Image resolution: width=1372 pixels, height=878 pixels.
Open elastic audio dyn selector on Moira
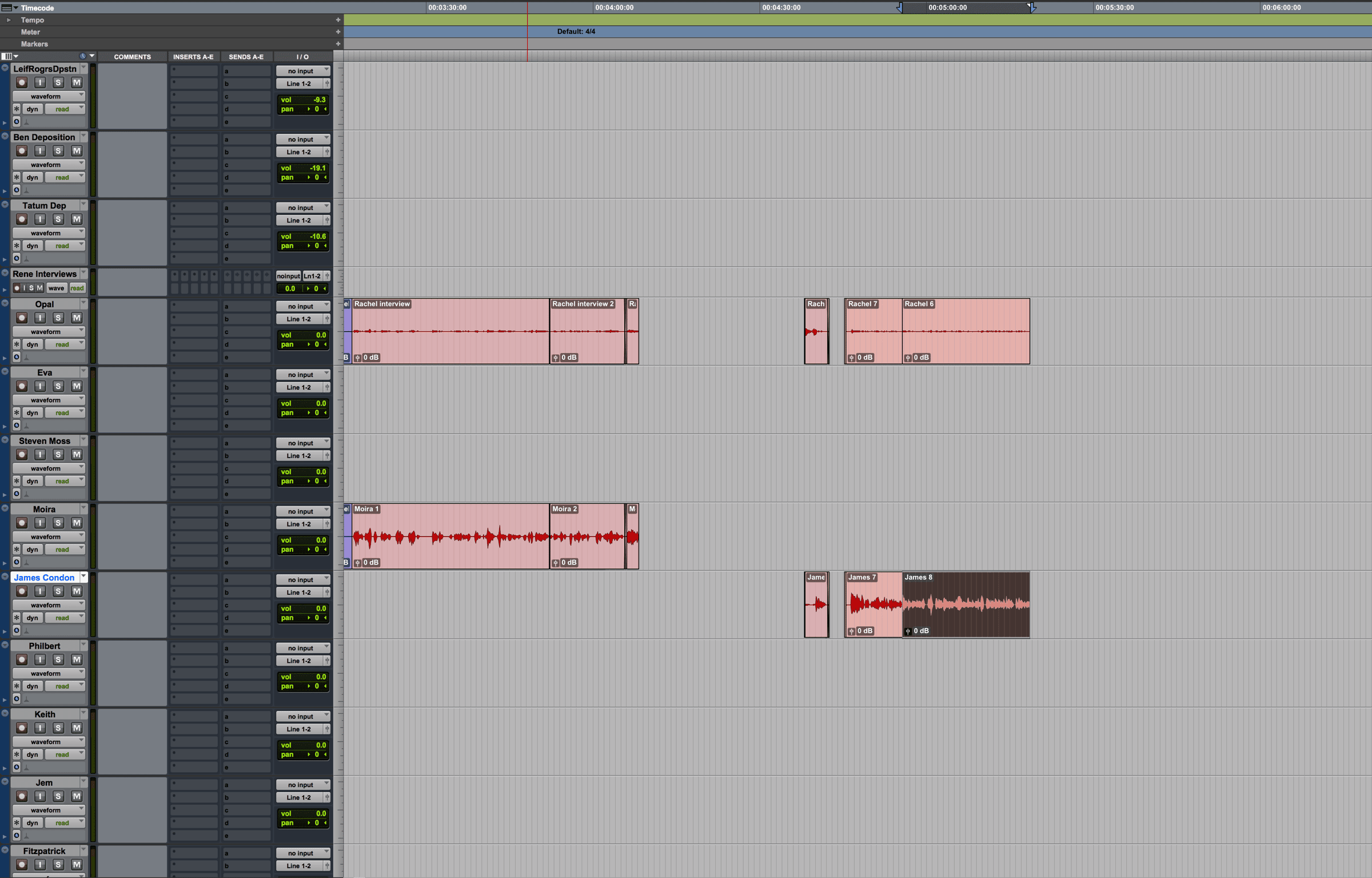33,550
